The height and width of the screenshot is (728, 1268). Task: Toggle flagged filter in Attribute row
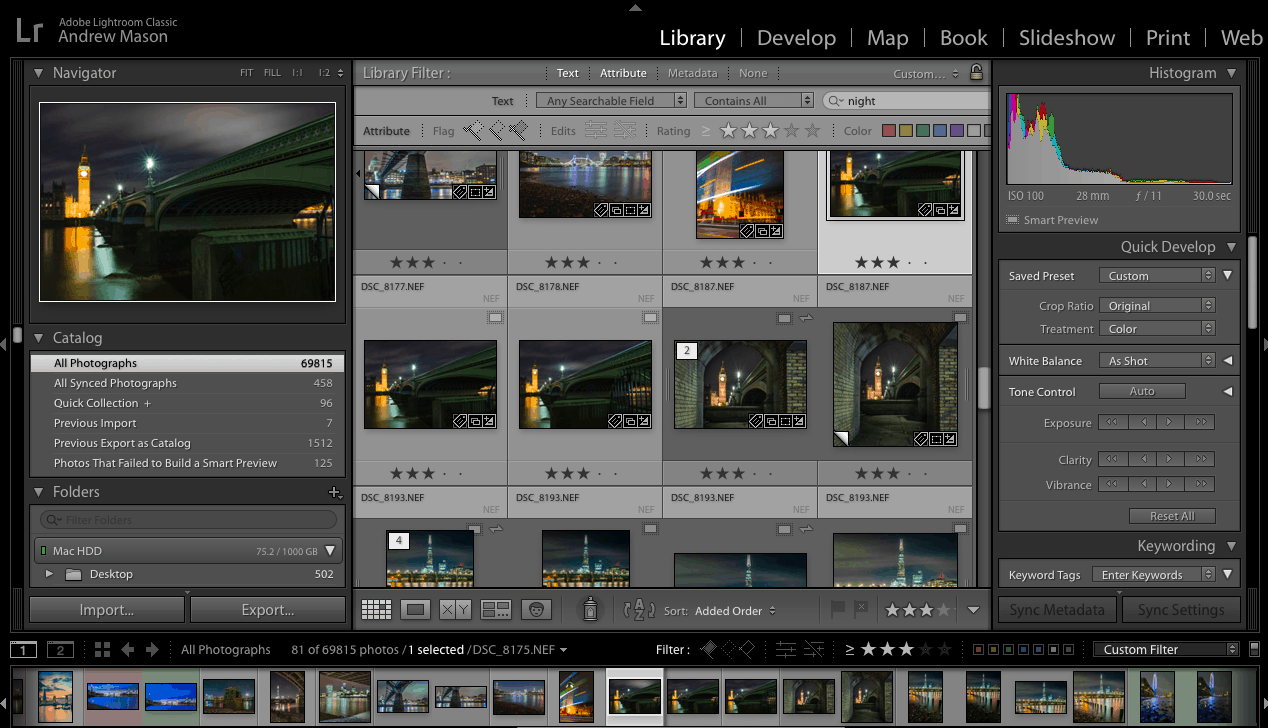(474, 130)
